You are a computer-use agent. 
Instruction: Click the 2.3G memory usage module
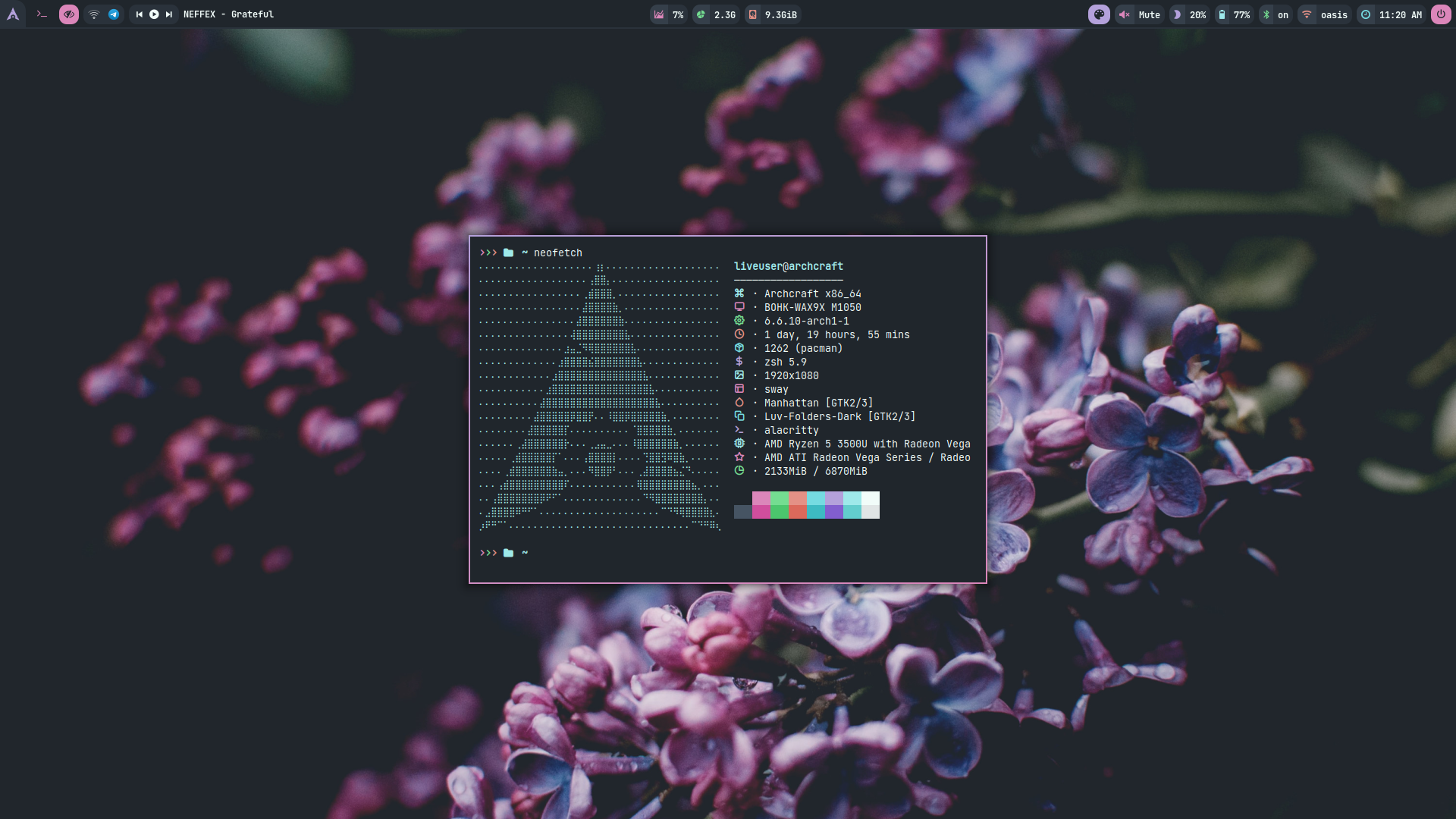pyautogui.click(x=717, y=14)
